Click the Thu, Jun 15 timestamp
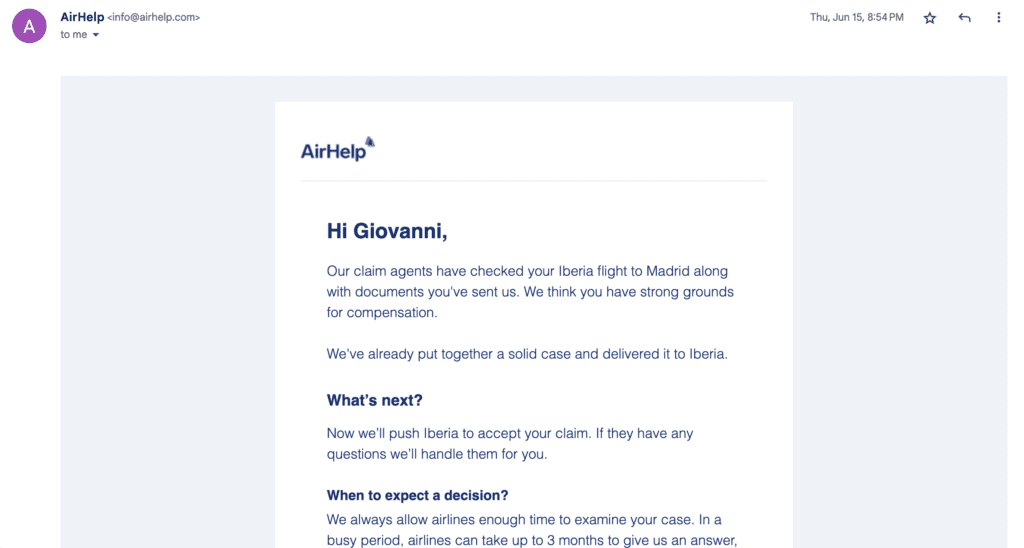The height and width of the screenshot is (548, 1024). 857,18
